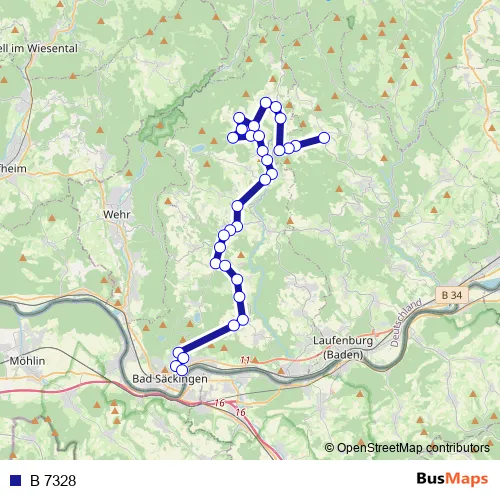Image resolution: width=500 pixels, height=500 pixels.
Task: Click the thick route segment heading to Bad Säckingen
Action: coord(207,338)
